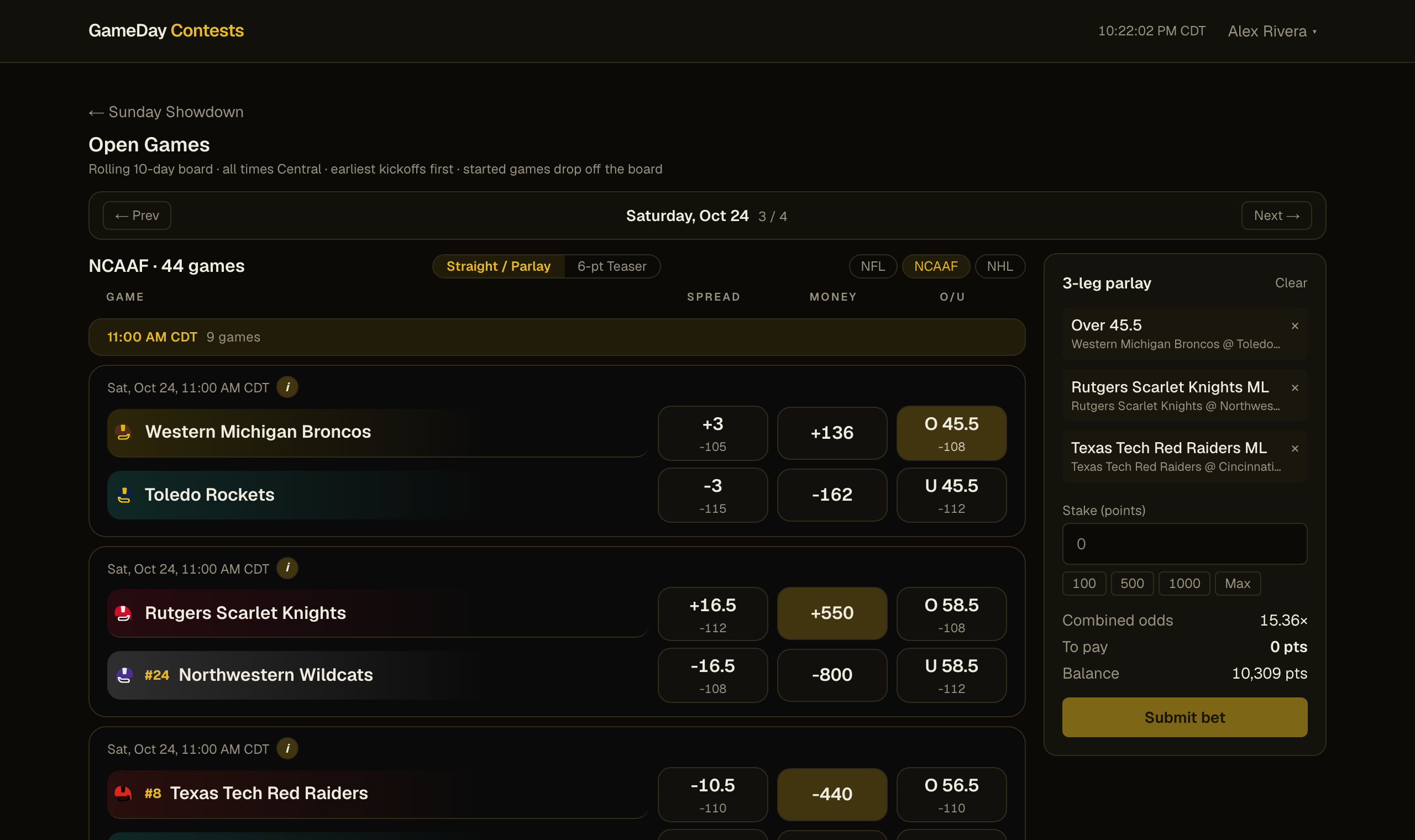Image resolution: width=1415 pixels, height=840 pixels.
Task: Submit the 3-leg parlay bet
Action: tap(1184, 717)
